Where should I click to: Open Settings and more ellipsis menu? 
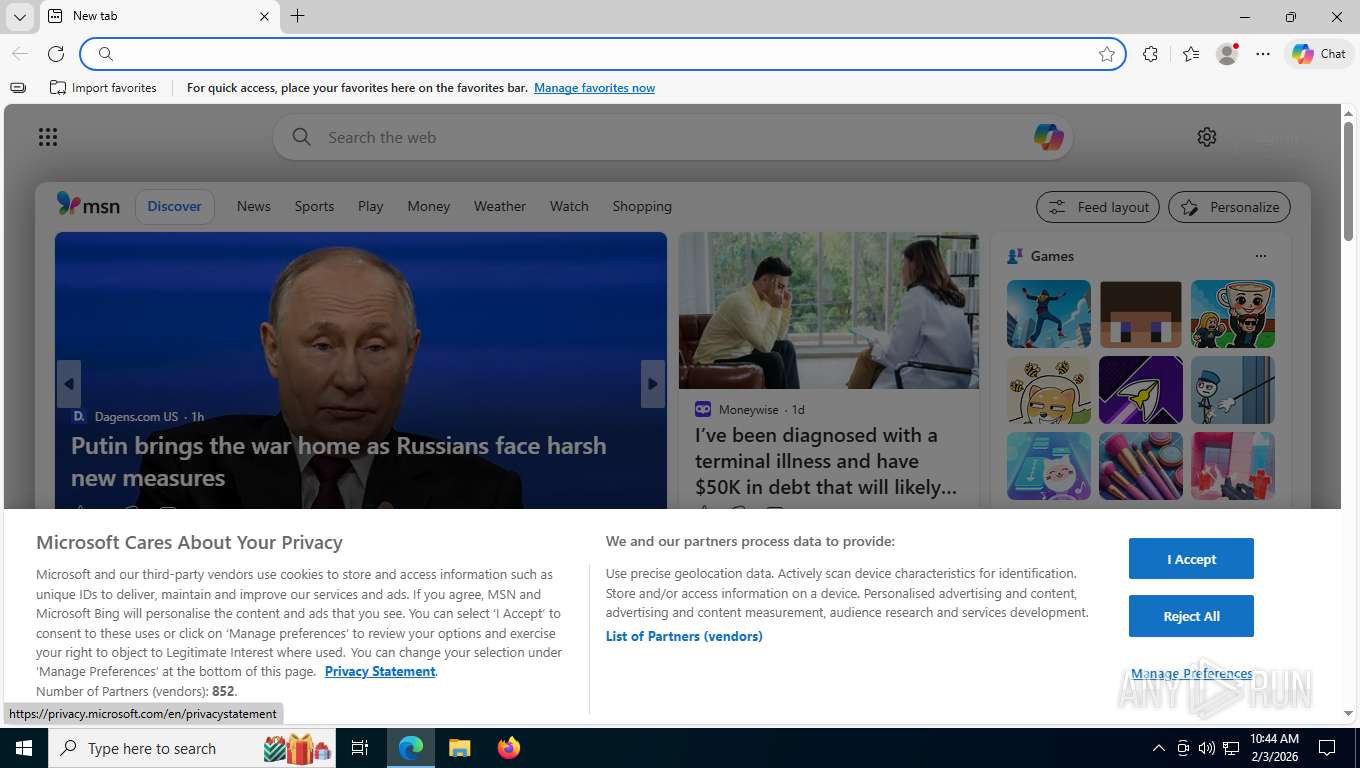pyautogui.click(x=1263, y=54)
